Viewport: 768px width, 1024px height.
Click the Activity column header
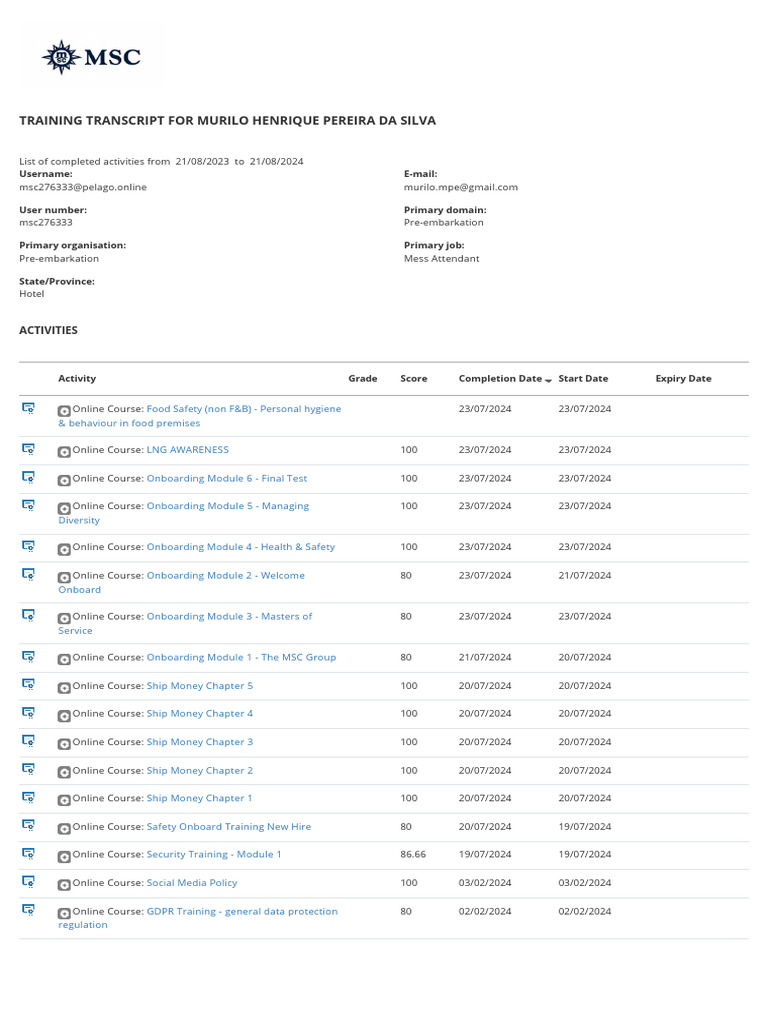pyautogui.click(x=77, y=378)
